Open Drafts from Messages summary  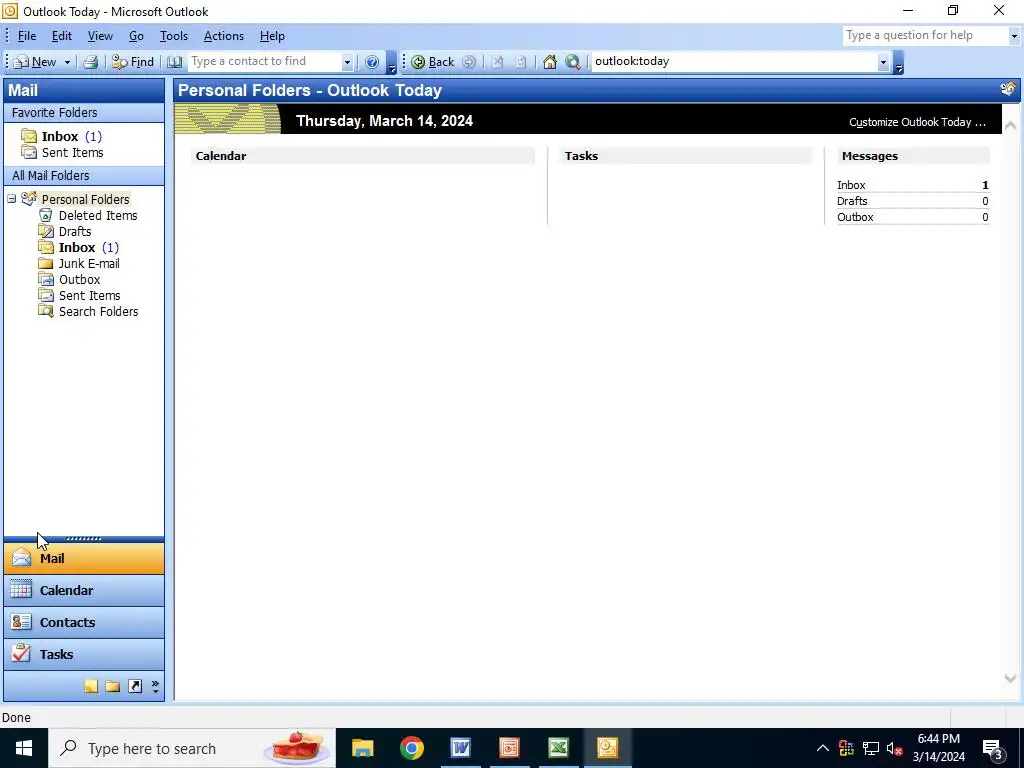coord(852,201)
